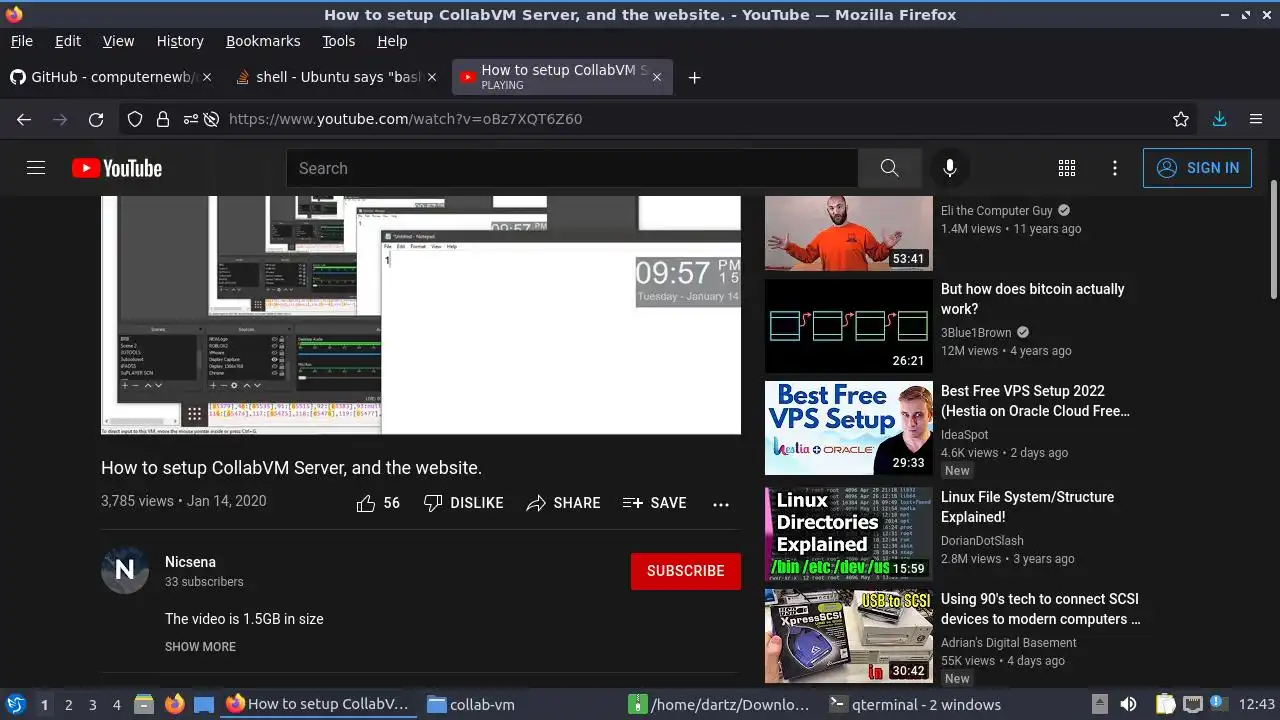Open network status tray icon
The height and width of the screenshot is (720, 1280).
(1192, 704)
